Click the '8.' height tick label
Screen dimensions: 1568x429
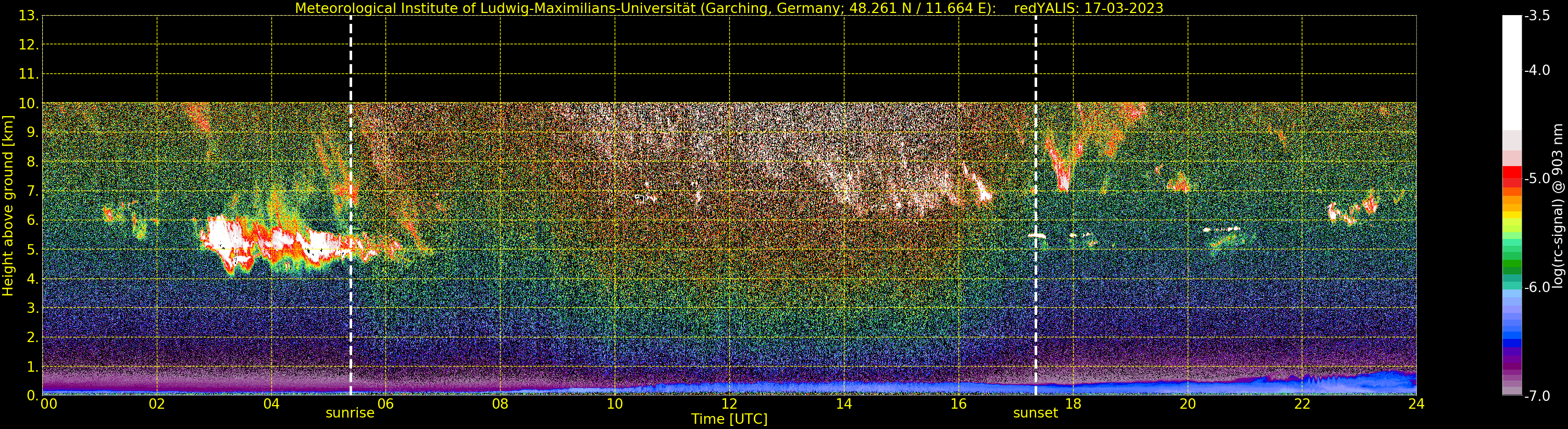pyautogui.click(x=33, y=162)
